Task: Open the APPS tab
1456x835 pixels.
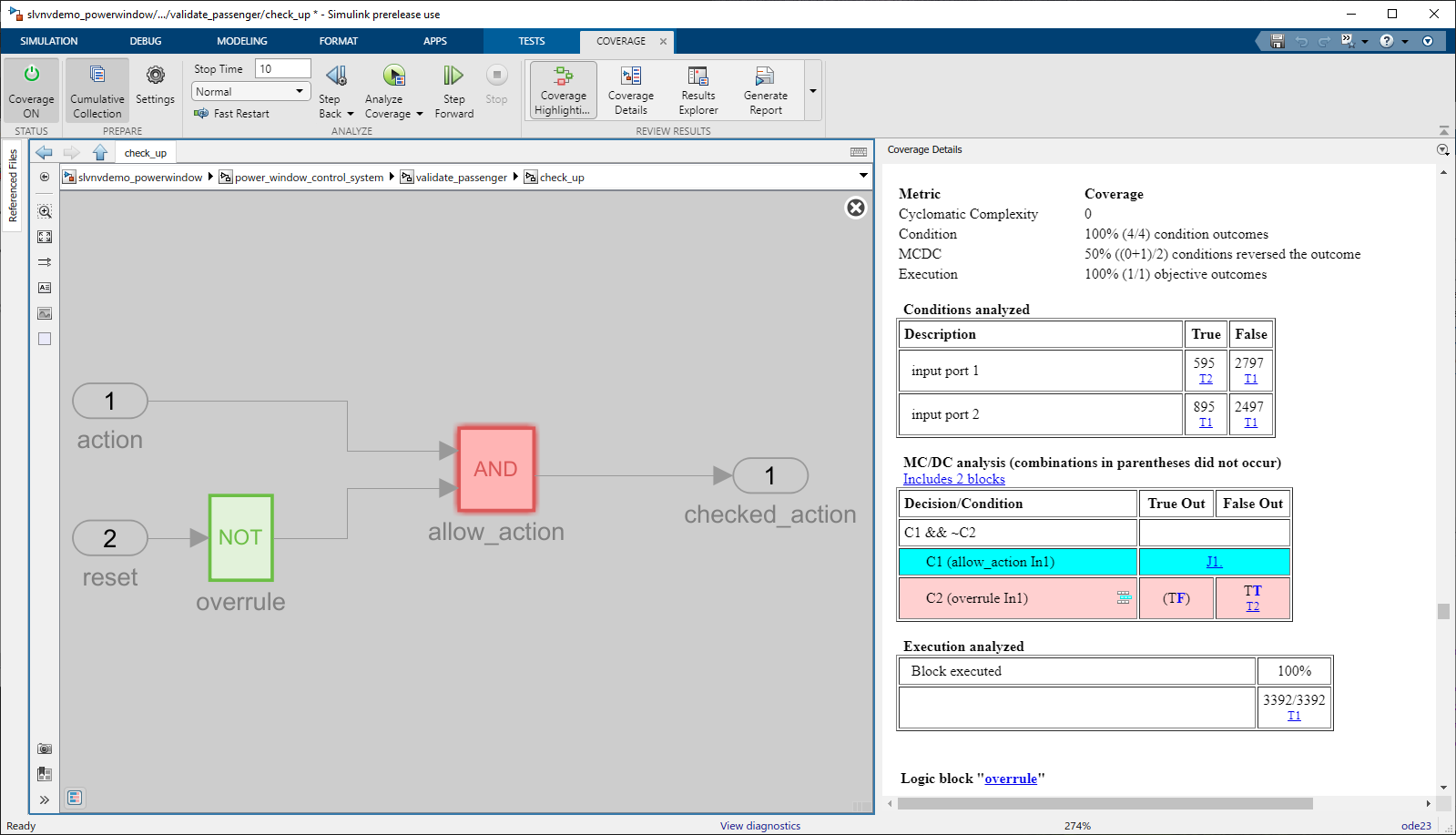Action: 434,41
